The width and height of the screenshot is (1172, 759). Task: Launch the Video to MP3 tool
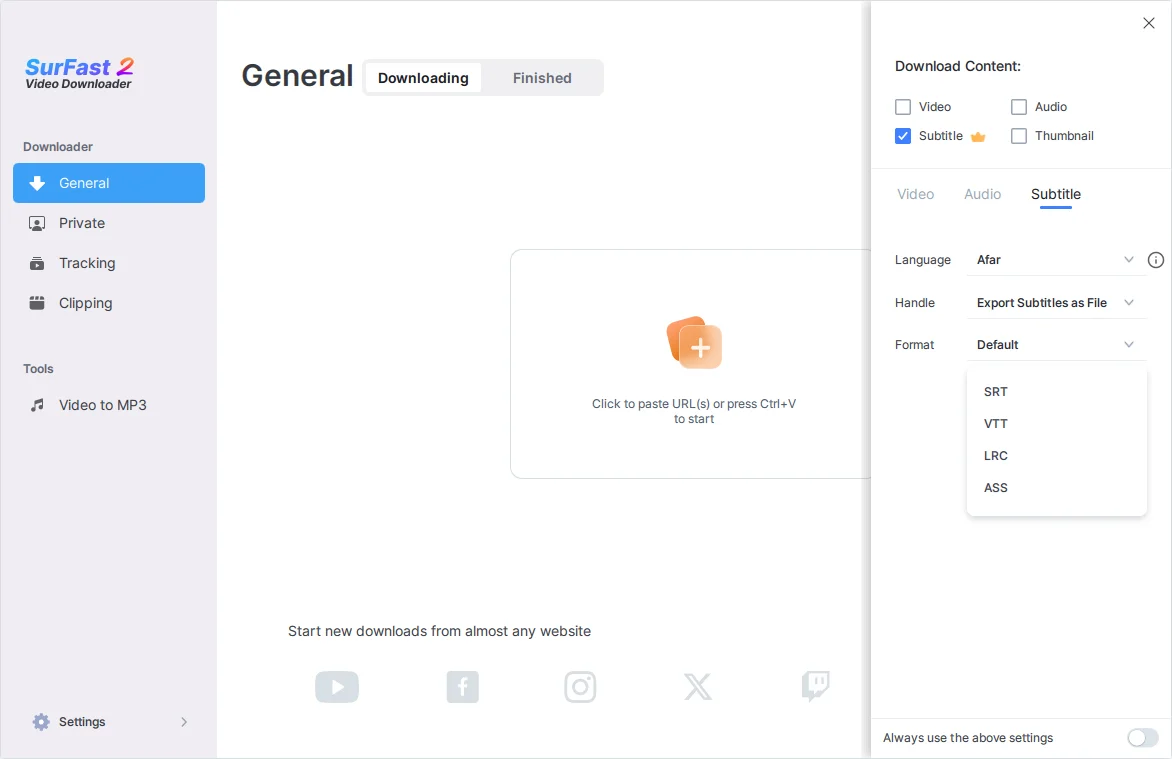tap(109, 405)
